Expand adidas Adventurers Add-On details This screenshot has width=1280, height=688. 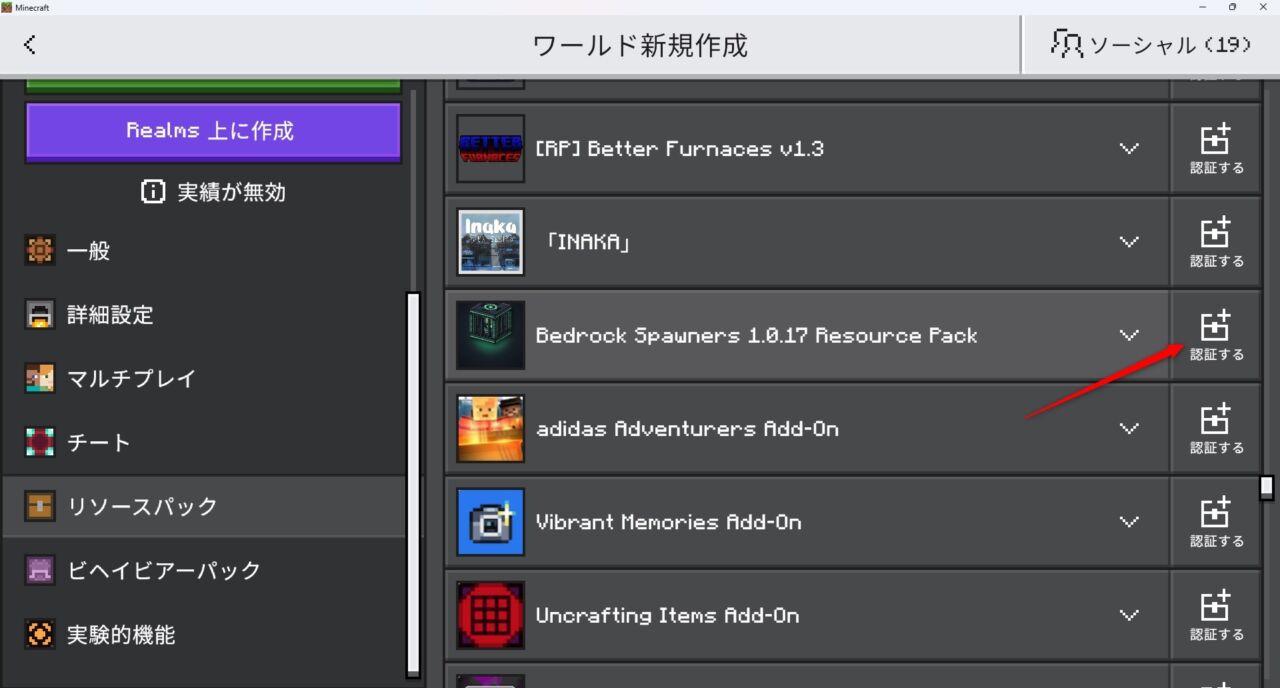click(x=1129, y=428)
